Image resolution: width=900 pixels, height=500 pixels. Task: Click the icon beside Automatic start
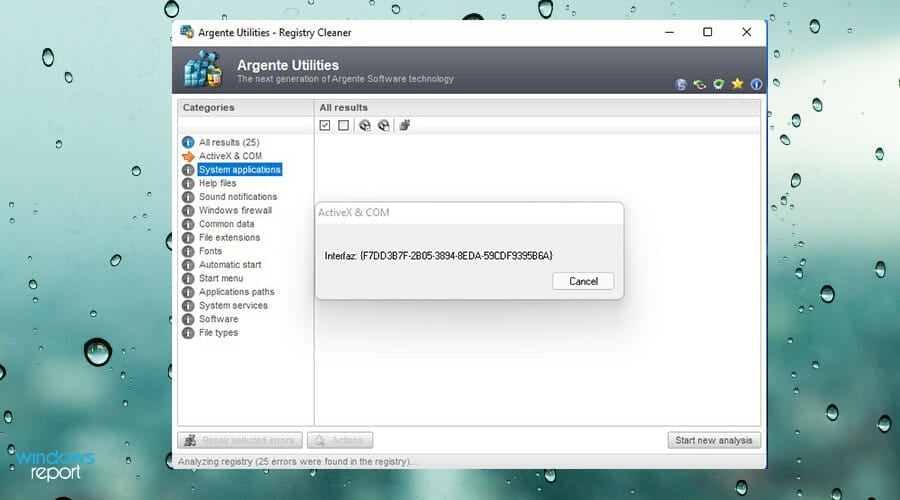[x=188, y=265]
